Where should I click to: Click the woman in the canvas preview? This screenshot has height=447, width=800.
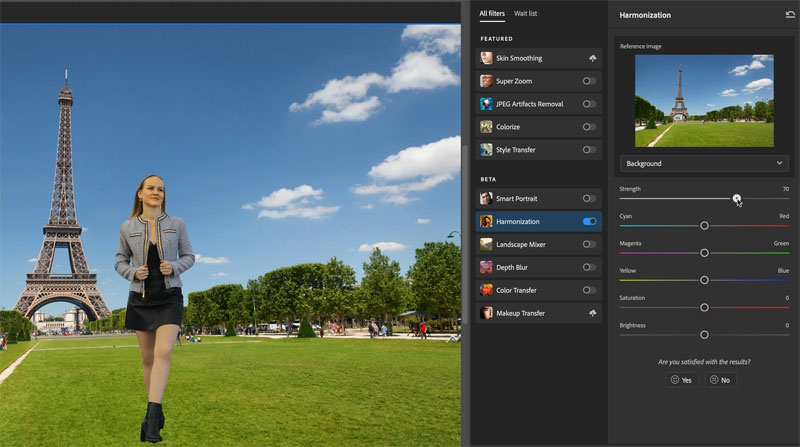[154, 306]
